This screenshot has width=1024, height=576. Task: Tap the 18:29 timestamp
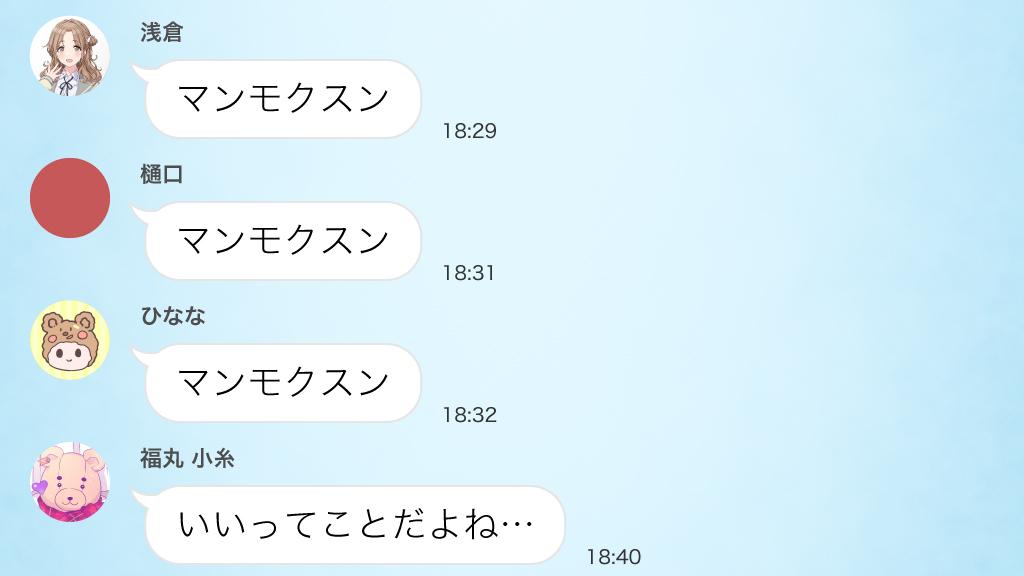470,131
